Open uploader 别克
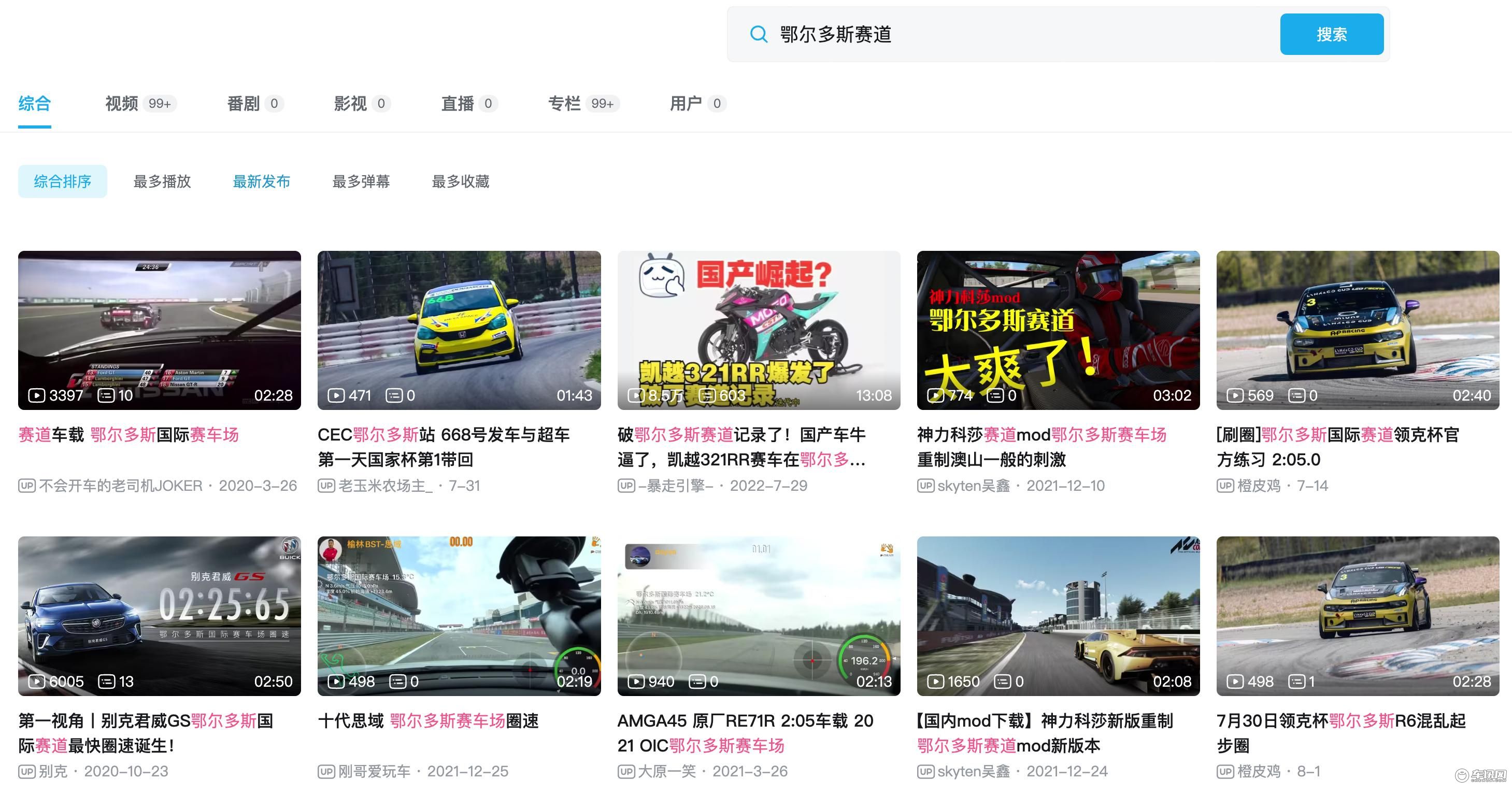1512x794 pixels. click(53, 771)
